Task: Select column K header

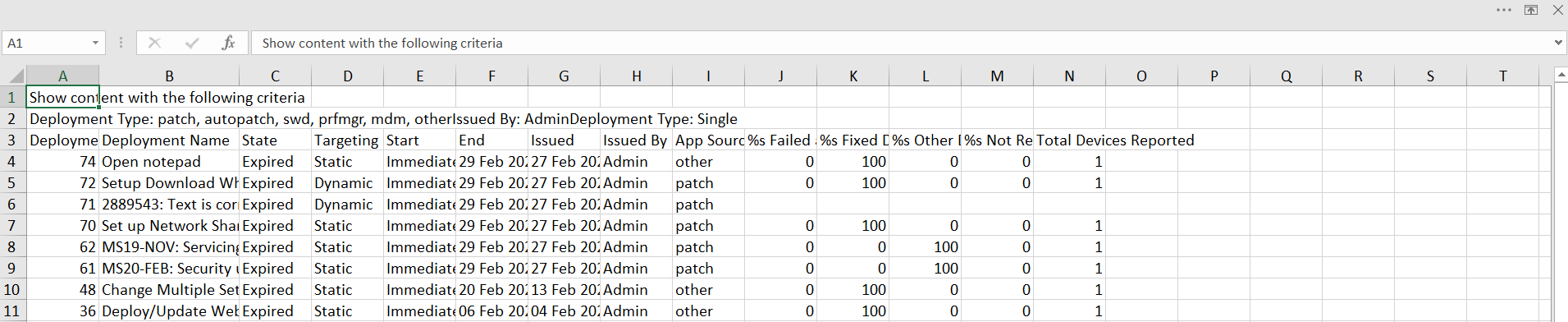Action: point(853,76)
